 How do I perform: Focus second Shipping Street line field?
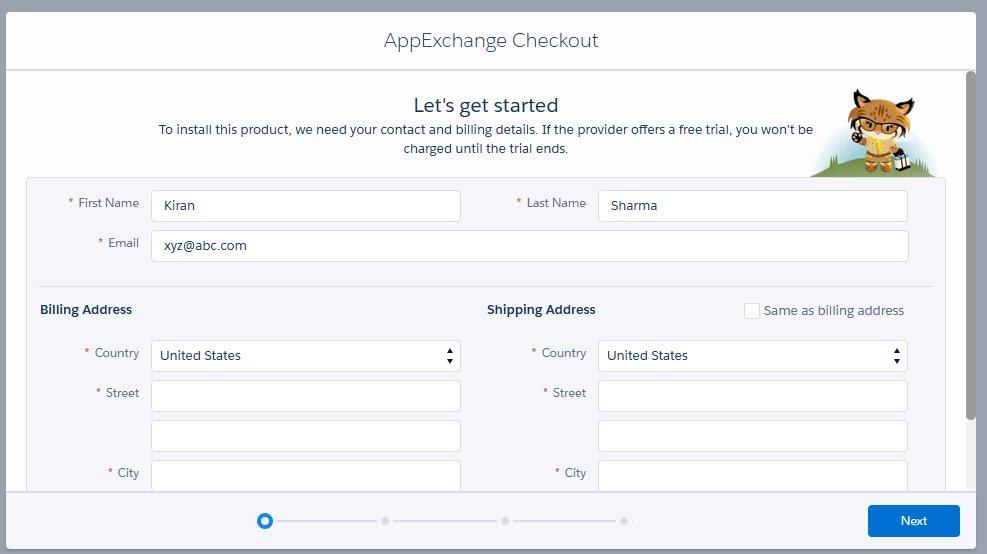(753, 436)
